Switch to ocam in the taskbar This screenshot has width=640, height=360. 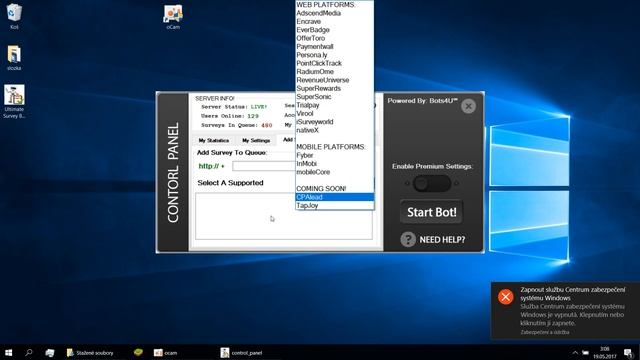click(166, 353)
